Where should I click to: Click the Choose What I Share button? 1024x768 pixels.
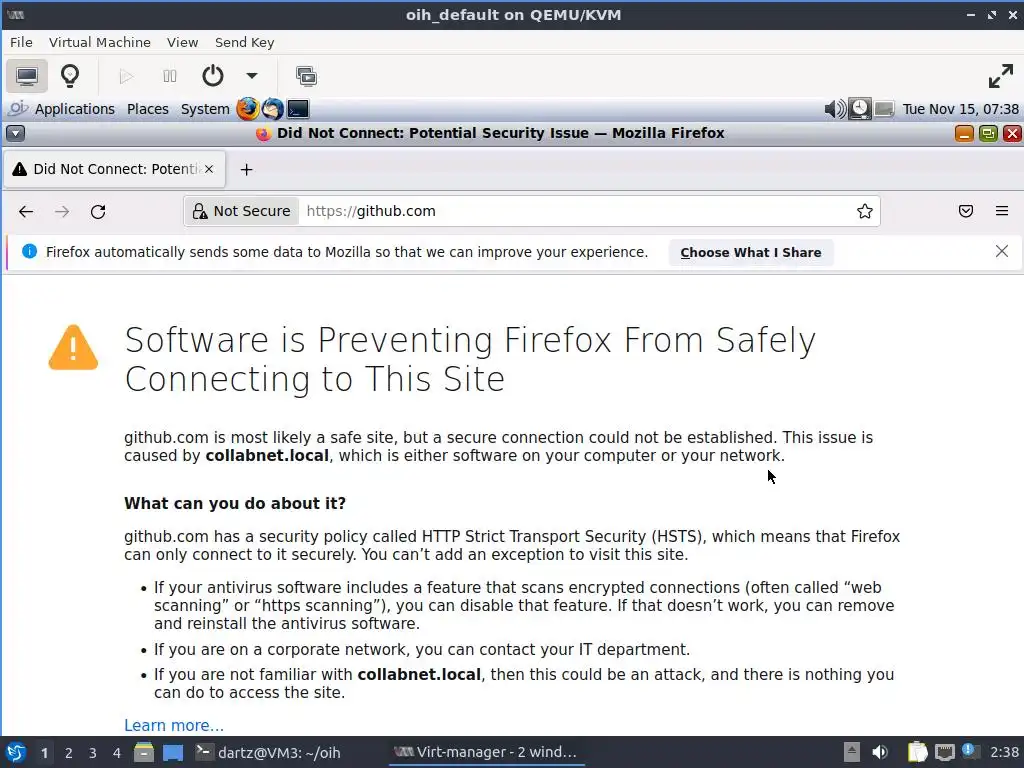(x=750, y=253)
